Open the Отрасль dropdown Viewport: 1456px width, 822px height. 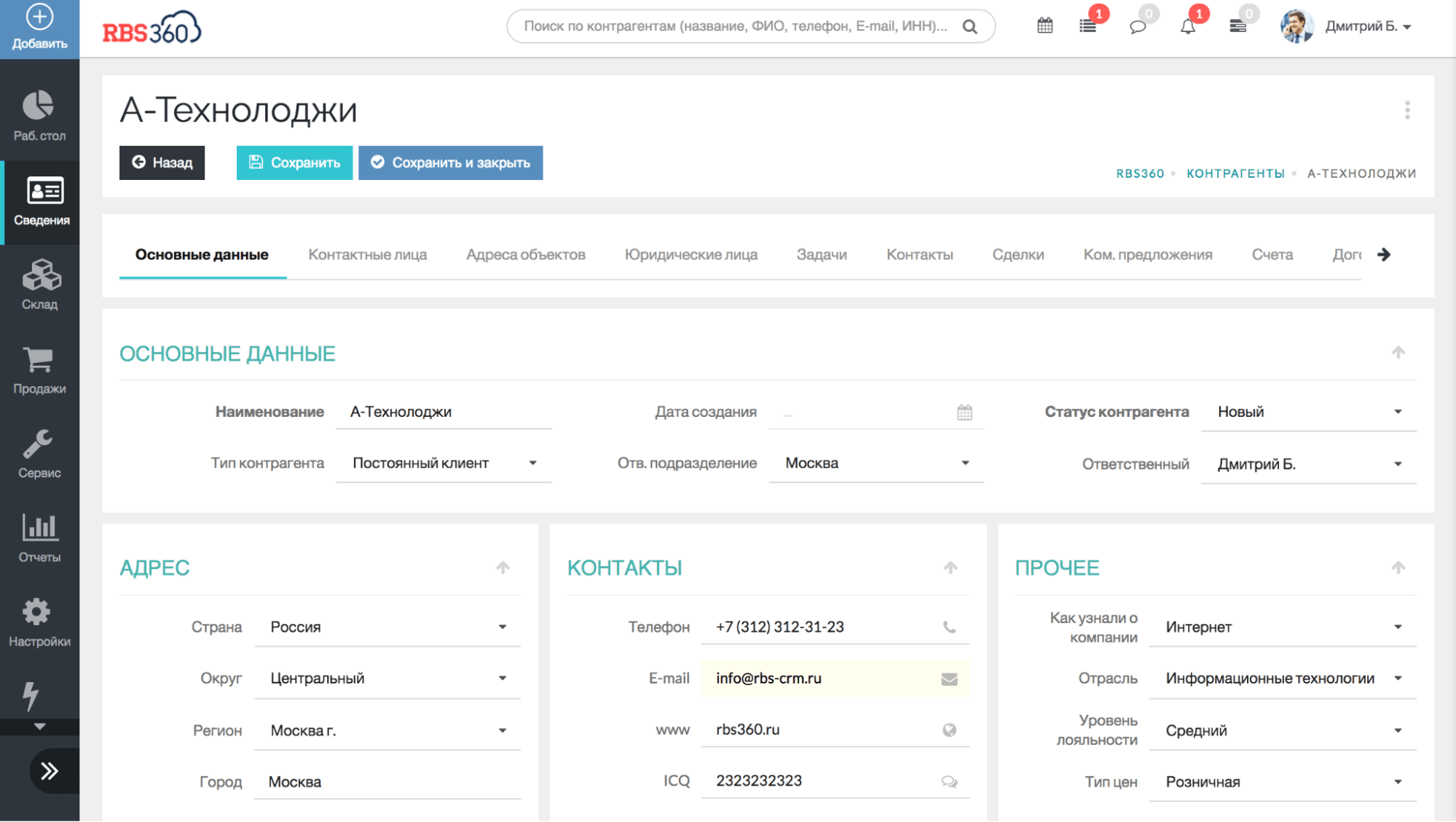coord(1282,678)
